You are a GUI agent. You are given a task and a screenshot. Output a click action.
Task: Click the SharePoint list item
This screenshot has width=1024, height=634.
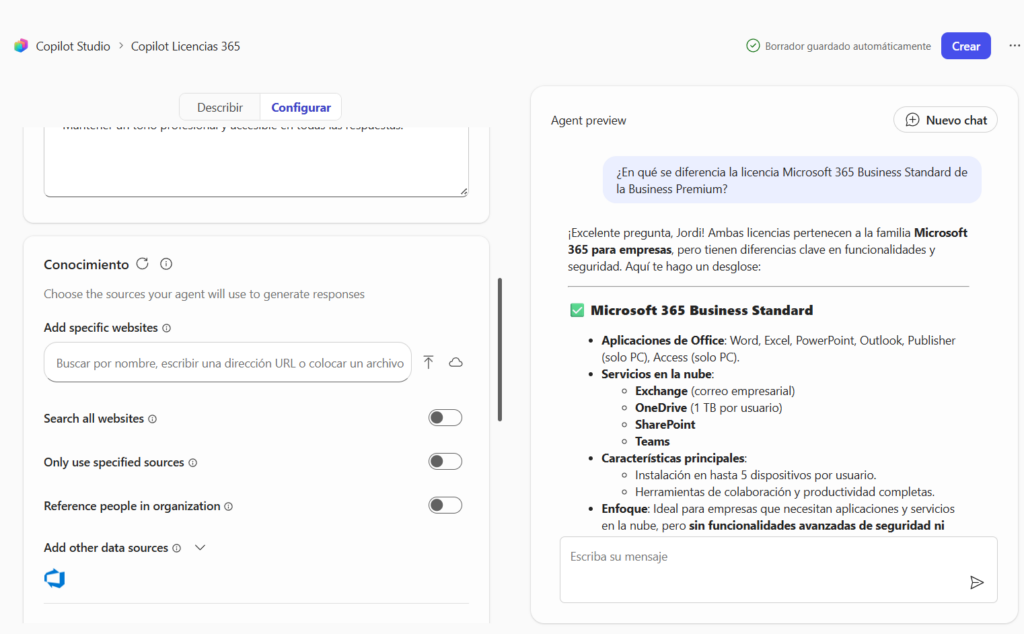point(665,424)
